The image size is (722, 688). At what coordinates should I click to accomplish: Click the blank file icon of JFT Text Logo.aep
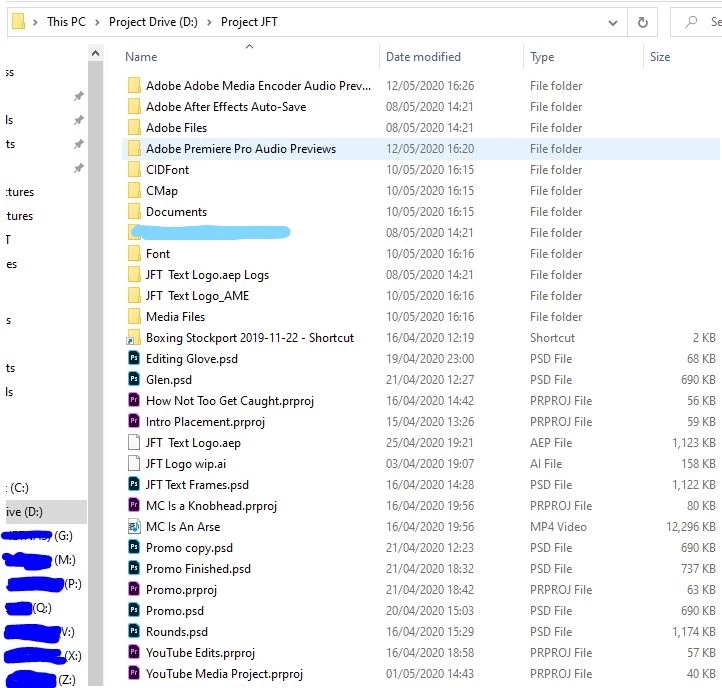[x=134, y=442]
